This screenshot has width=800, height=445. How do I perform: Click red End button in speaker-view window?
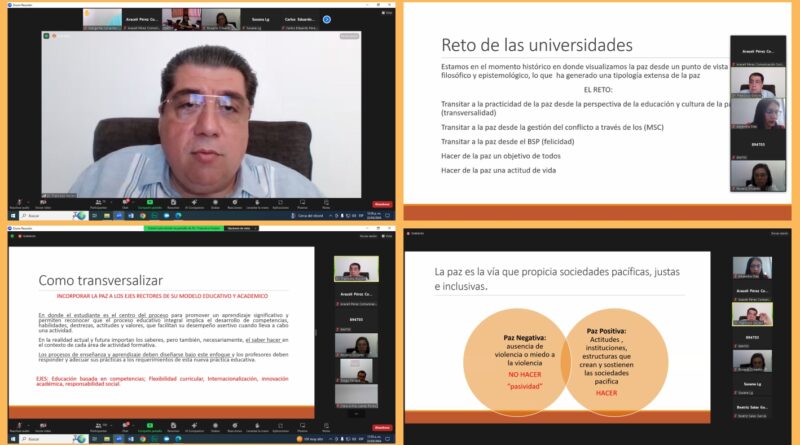pyautogui.click(x=382, y=203)
